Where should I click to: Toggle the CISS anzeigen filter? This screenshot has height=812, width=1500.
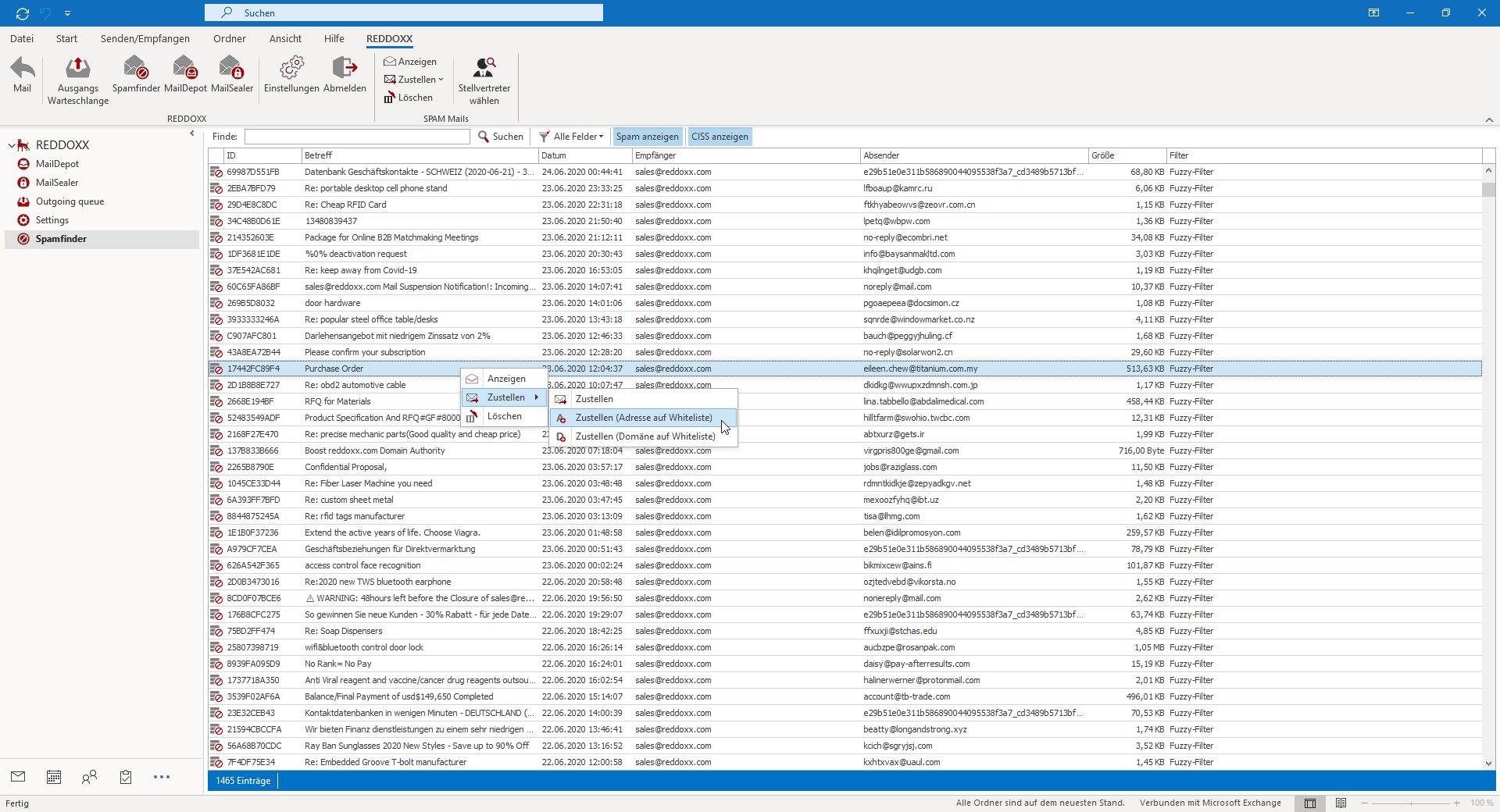coord(720,137)
